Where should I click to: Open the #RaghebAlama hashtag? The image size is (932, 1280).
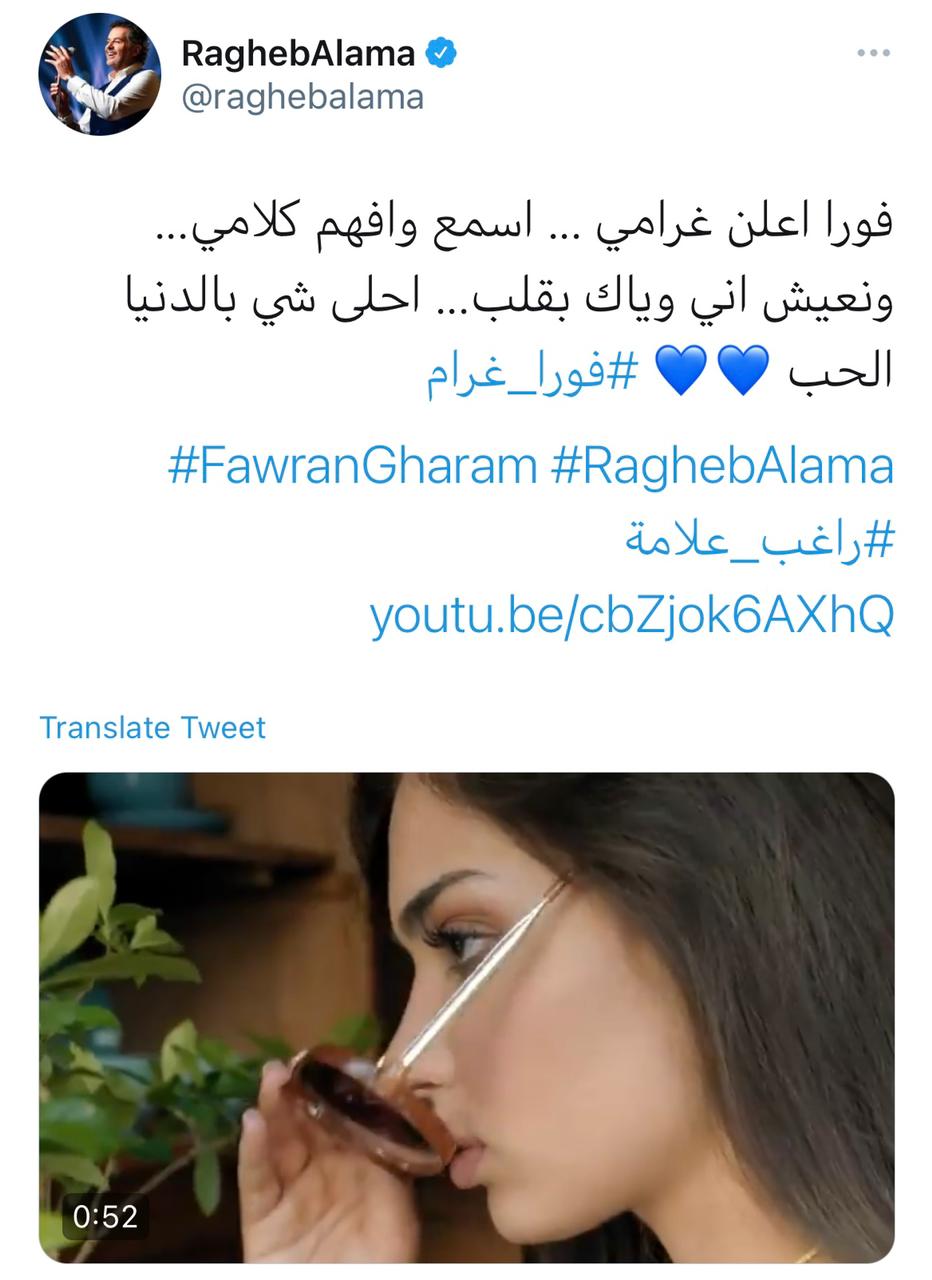coord(722,467)
